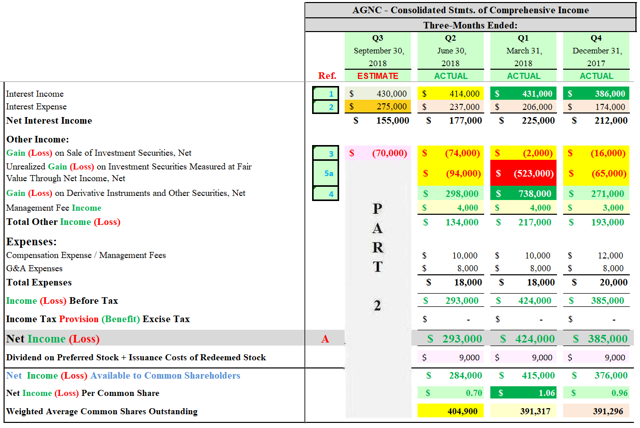Select Q4 Interest Income cell 386,000
Screen dimensions: 640x428
596,93
